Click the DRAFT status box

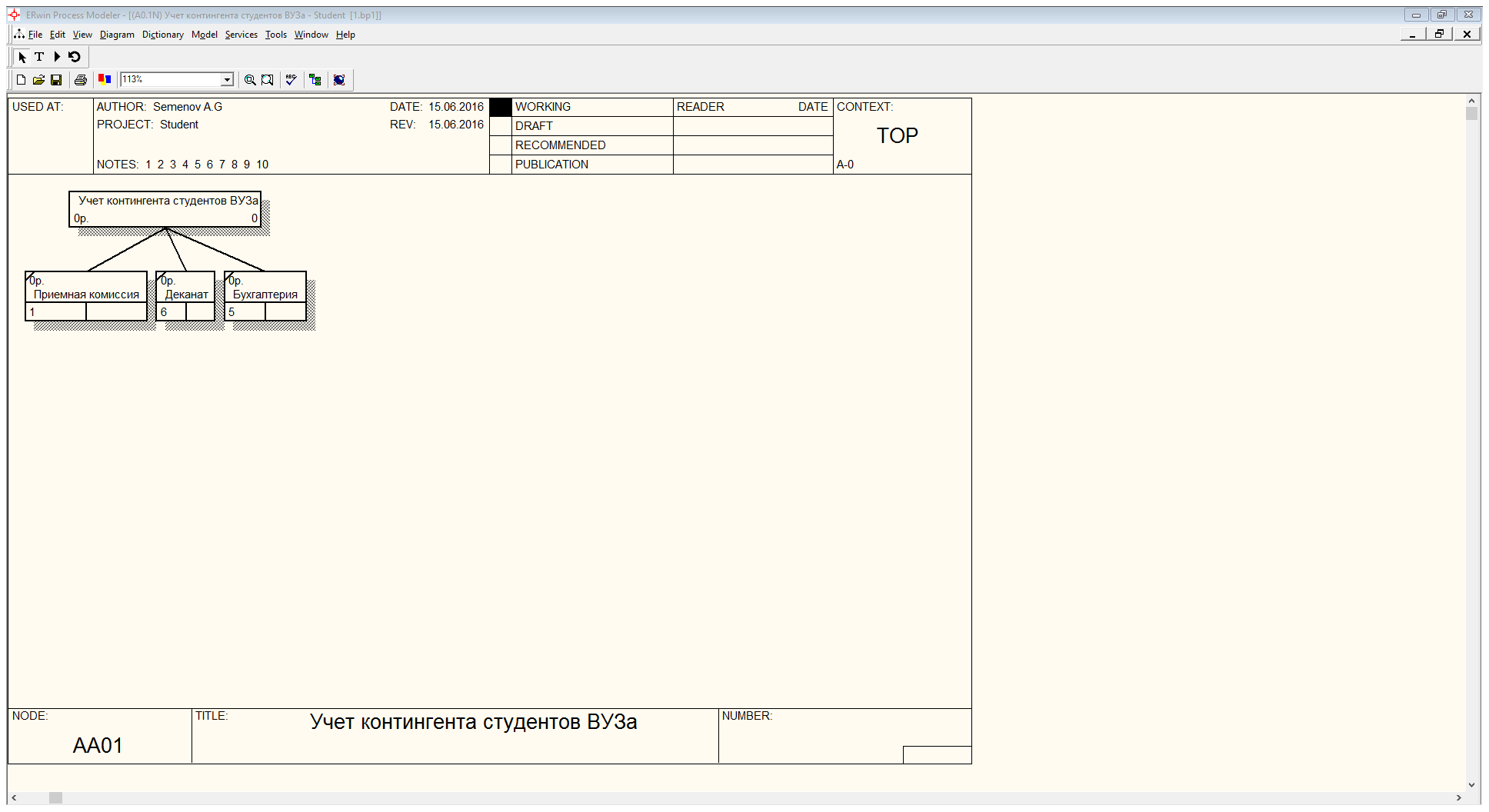[501, 126]
